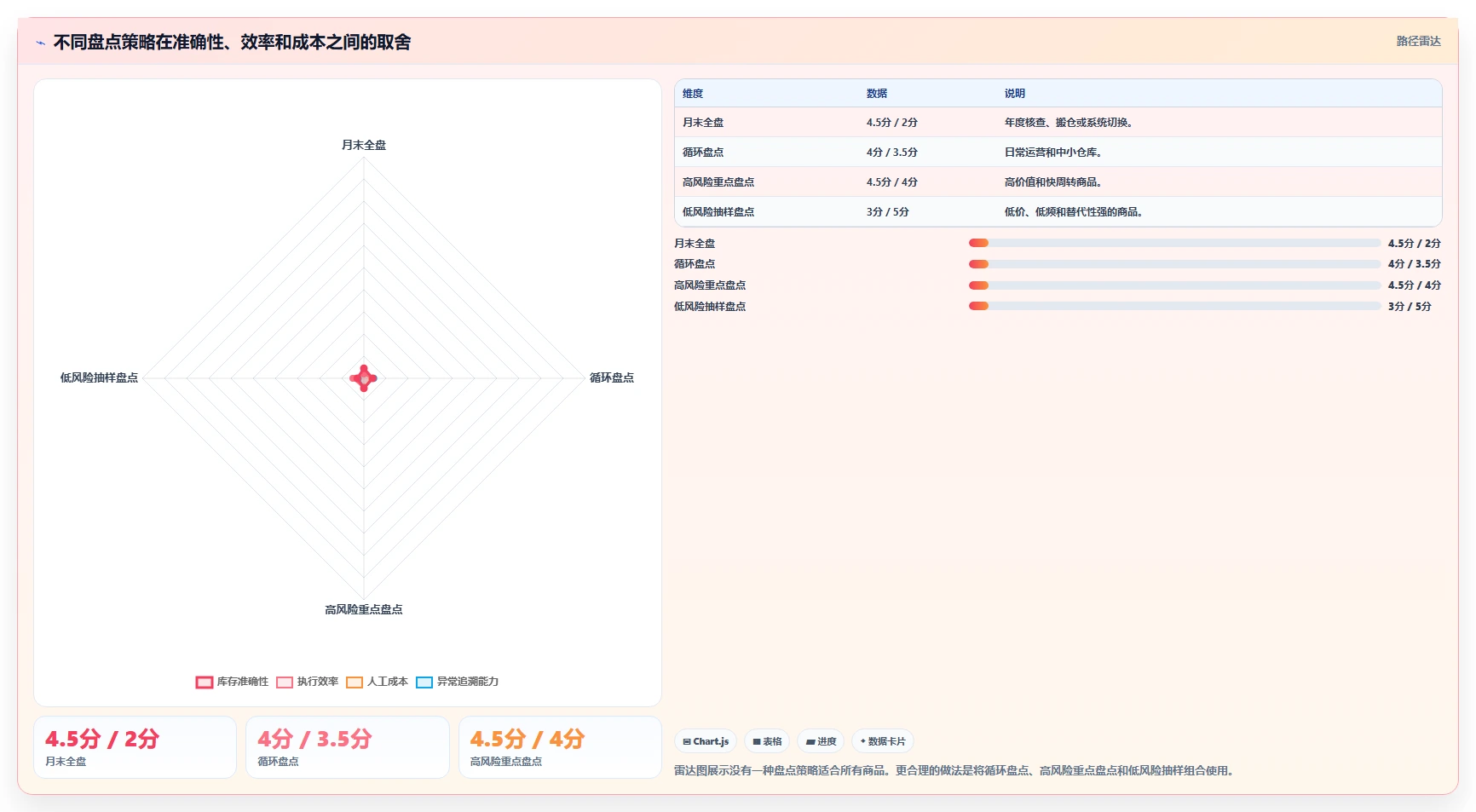
Task: Click the 路径雷达 label
Action: point(1418,41)
